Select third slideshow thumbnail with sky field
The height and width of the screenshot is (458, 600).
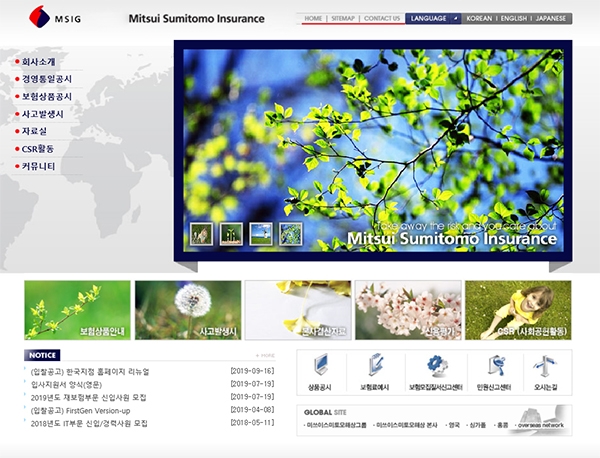point(261,234)
